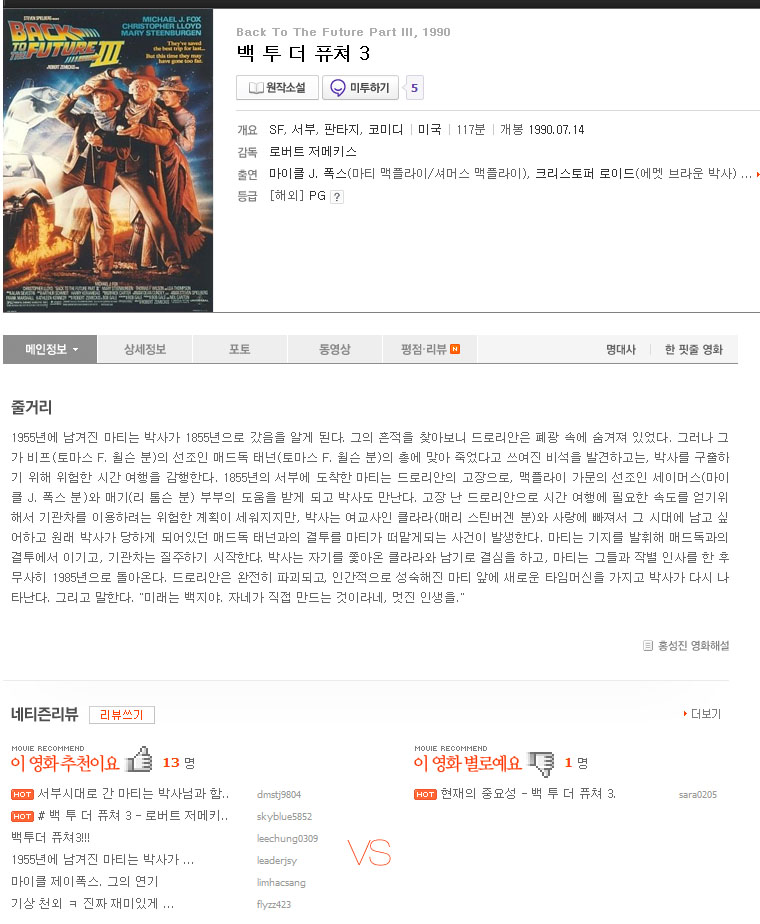
Task: Click the 홍성진 영화해설 document icon
Action: pyautogui.click(x=648, y=646)
